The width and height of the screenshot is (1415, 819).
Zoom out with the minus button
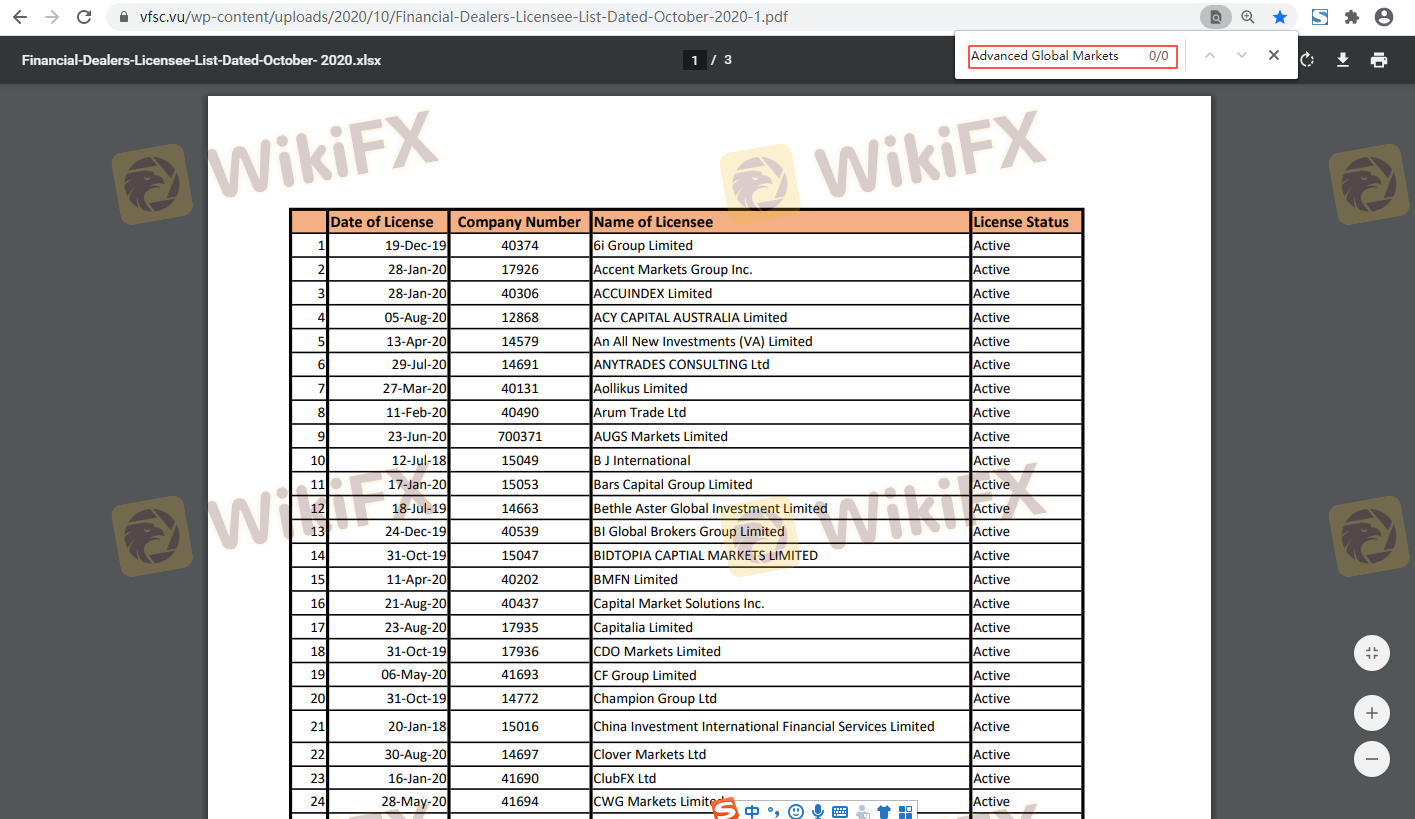[1372, 759]
